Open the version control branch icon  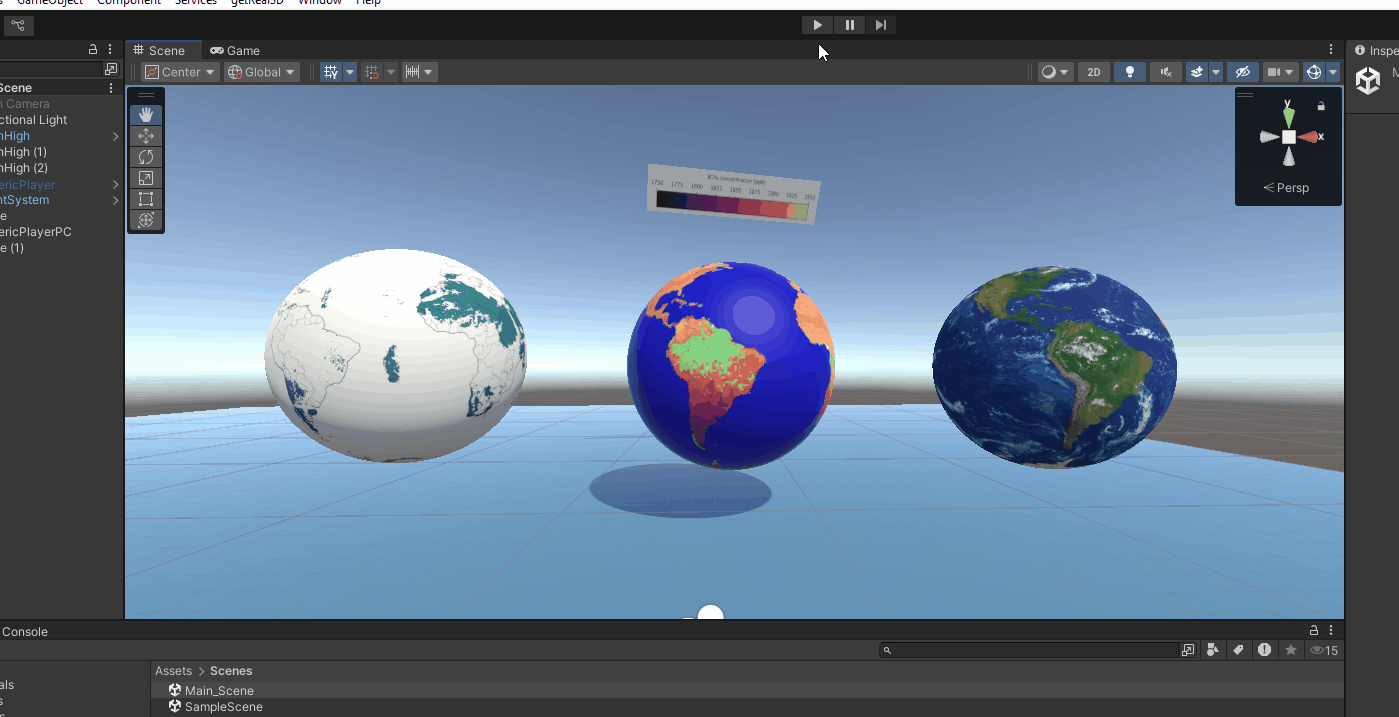(18, 25)
